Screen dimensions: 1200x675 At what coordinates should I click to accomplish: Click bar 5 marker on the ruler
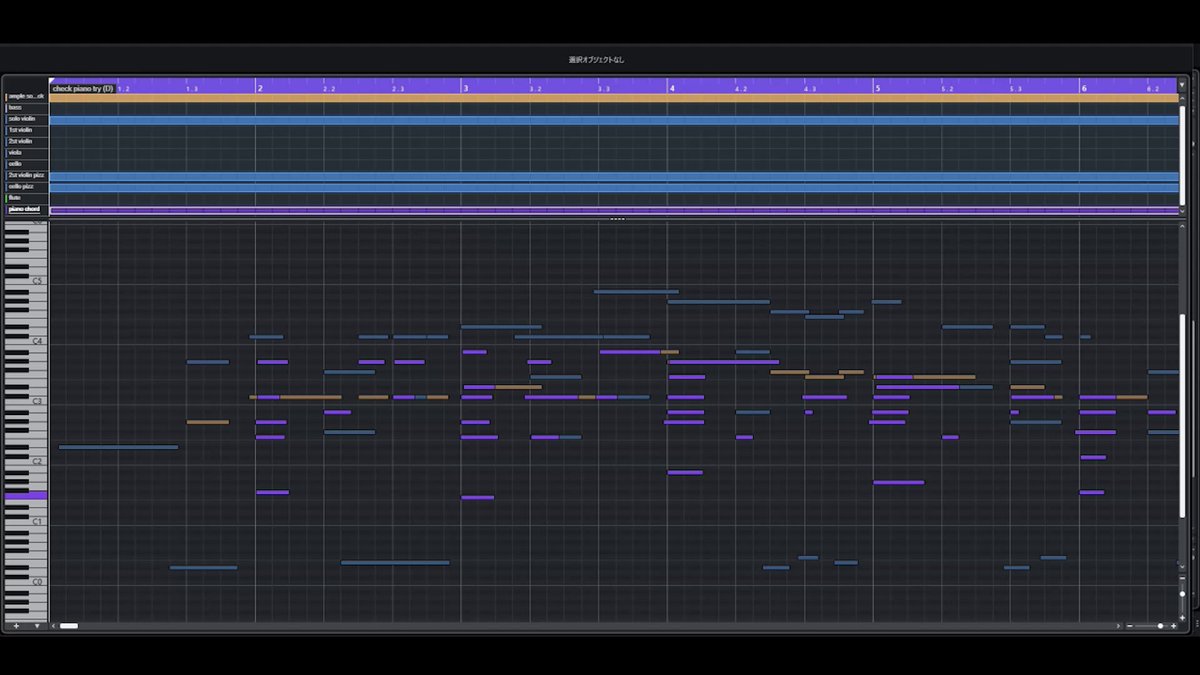click(877, 88)
